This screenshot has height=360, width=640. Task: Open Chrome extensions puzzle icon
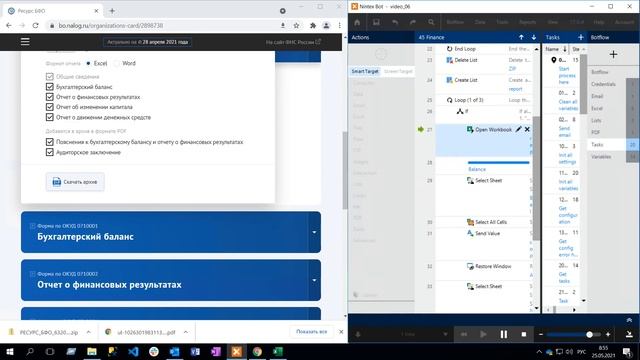click(x=313, y=25)
